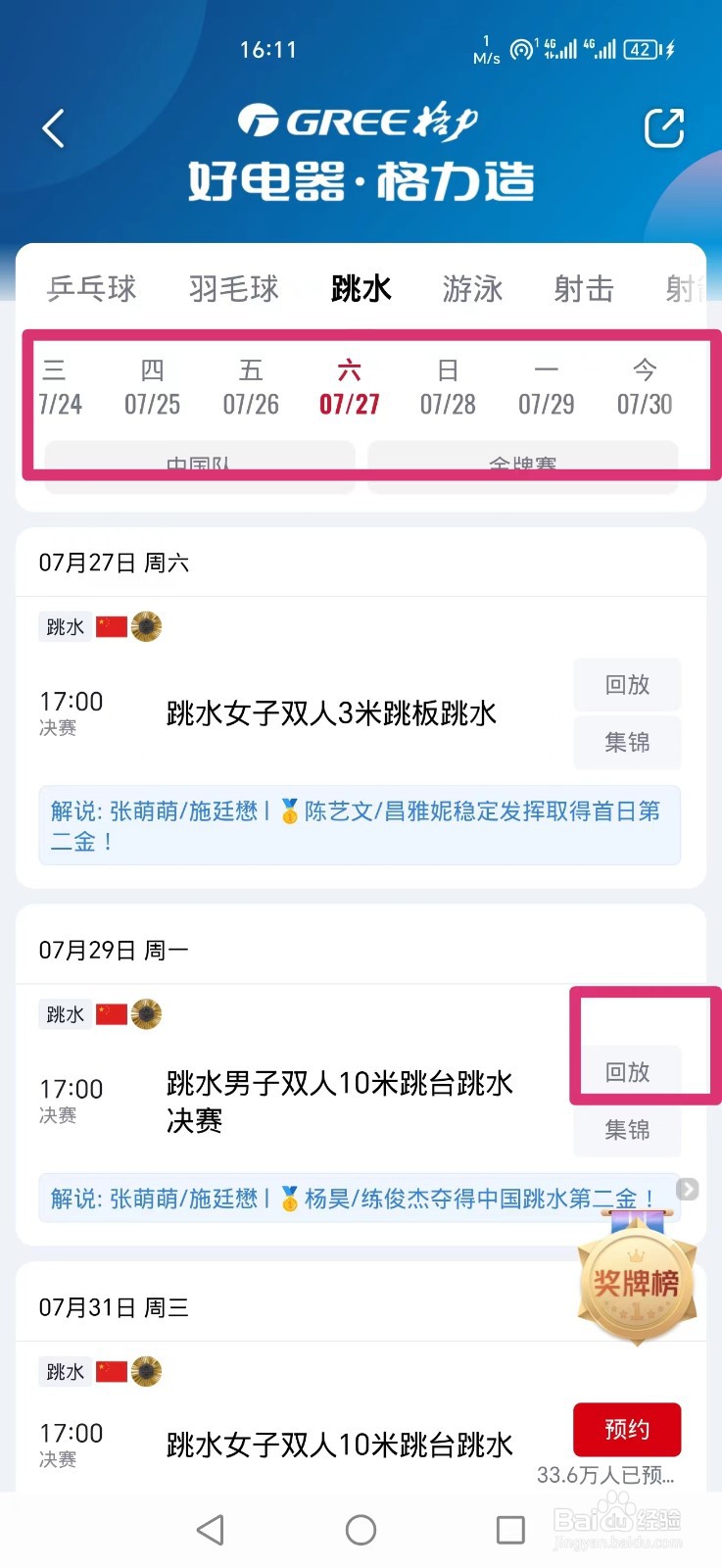Open 跳水女子双人10米跳台跳水 event entry
The height and width of the screenshot is (1568, 722).
point(340,1445)
